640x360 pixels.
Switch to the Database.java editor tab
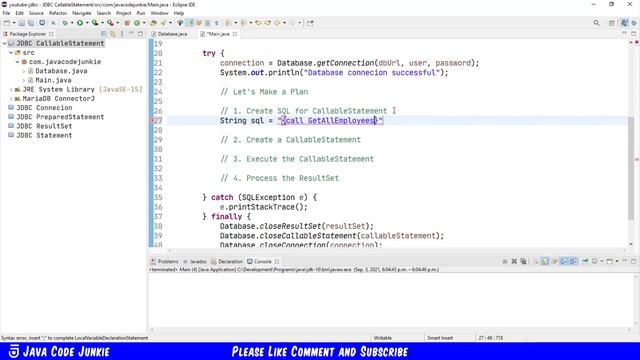169,34
